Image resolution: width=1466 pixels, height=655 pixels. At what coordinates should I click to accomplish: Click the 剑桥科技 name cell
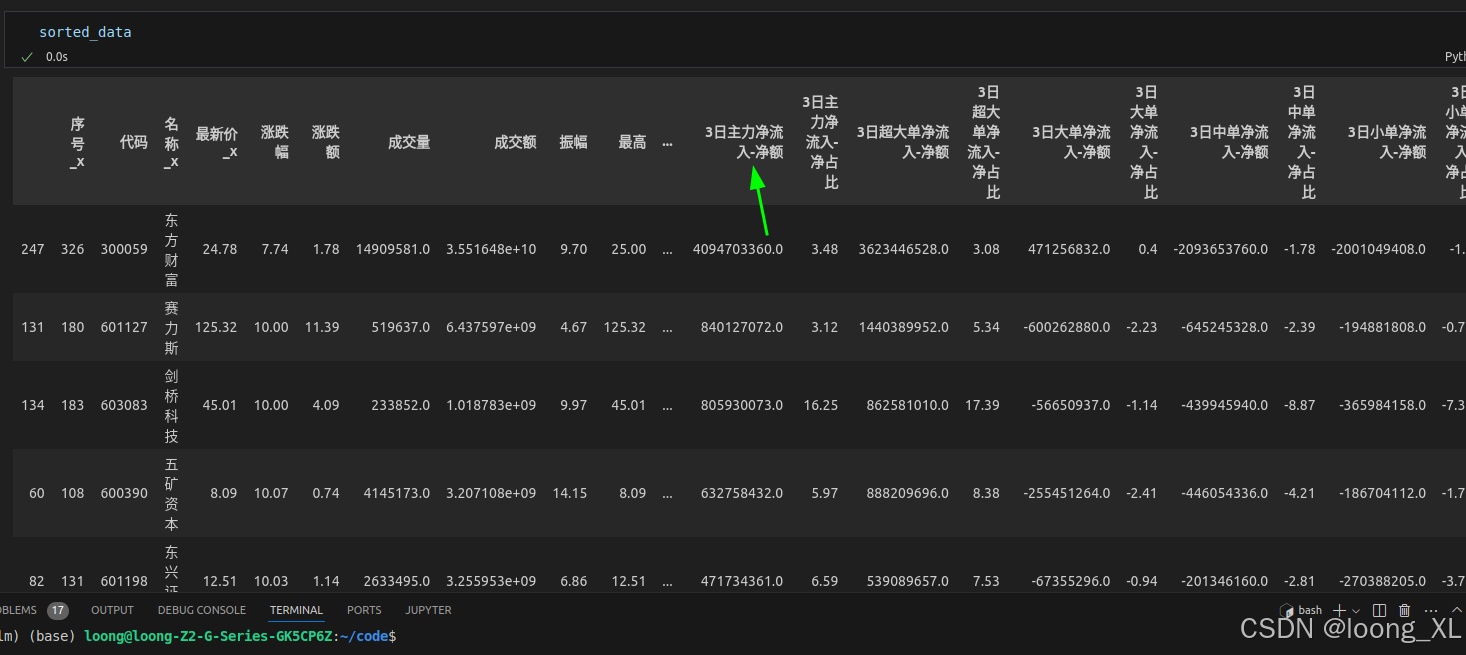tap(171, 405)
